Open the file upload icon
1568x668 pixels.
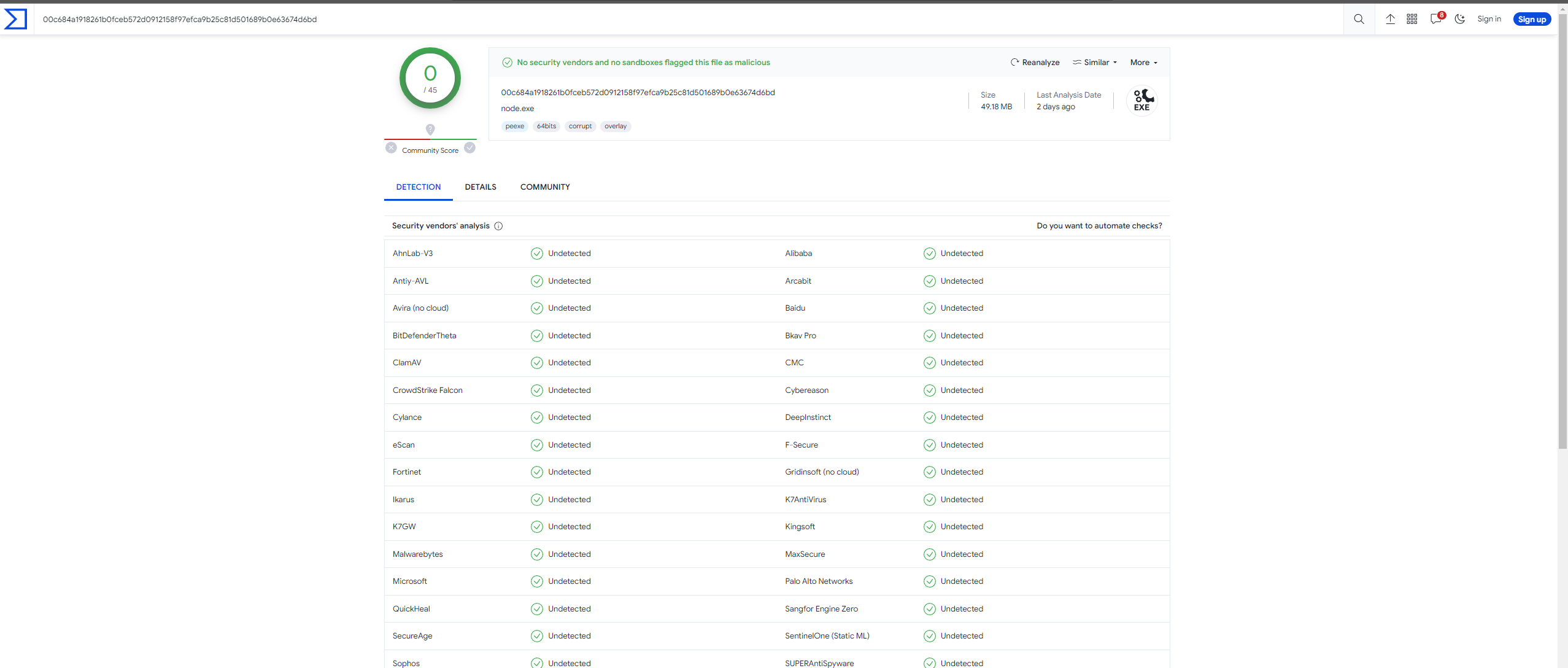[x=1390, y=19]
